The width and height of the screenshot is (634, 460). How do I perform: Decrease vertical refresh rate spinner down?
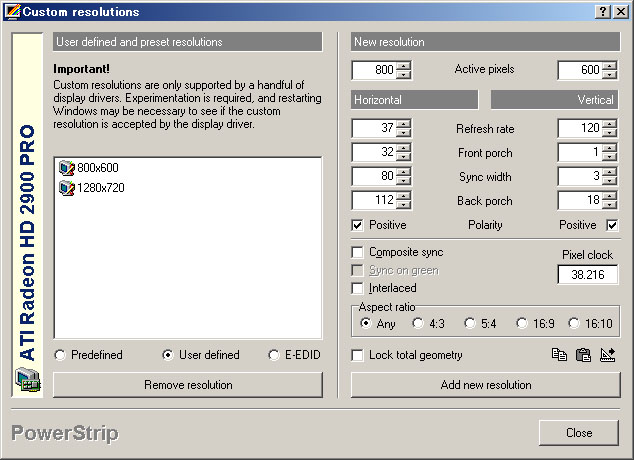pos(609,133)
